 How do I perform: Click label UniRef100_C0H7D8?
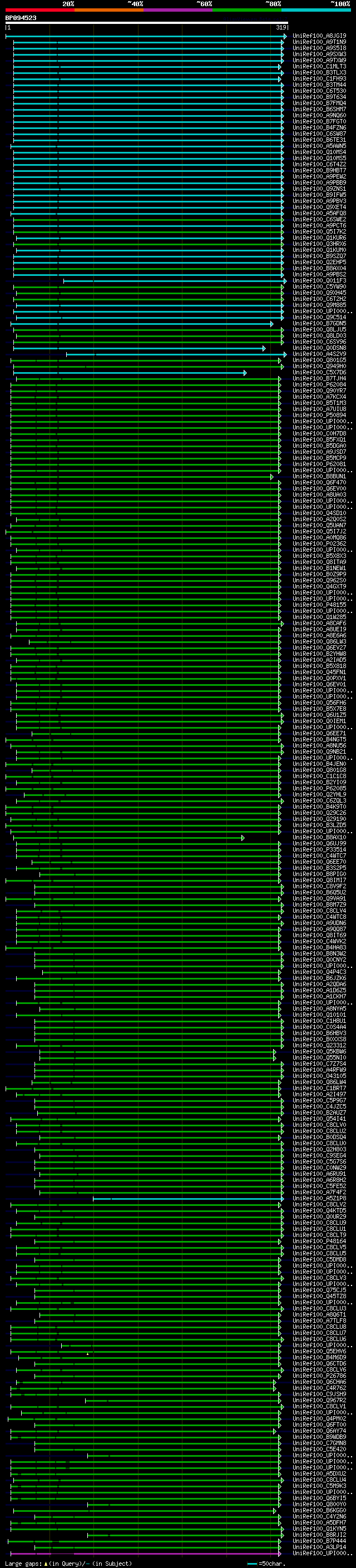click(x=319, y=434)
